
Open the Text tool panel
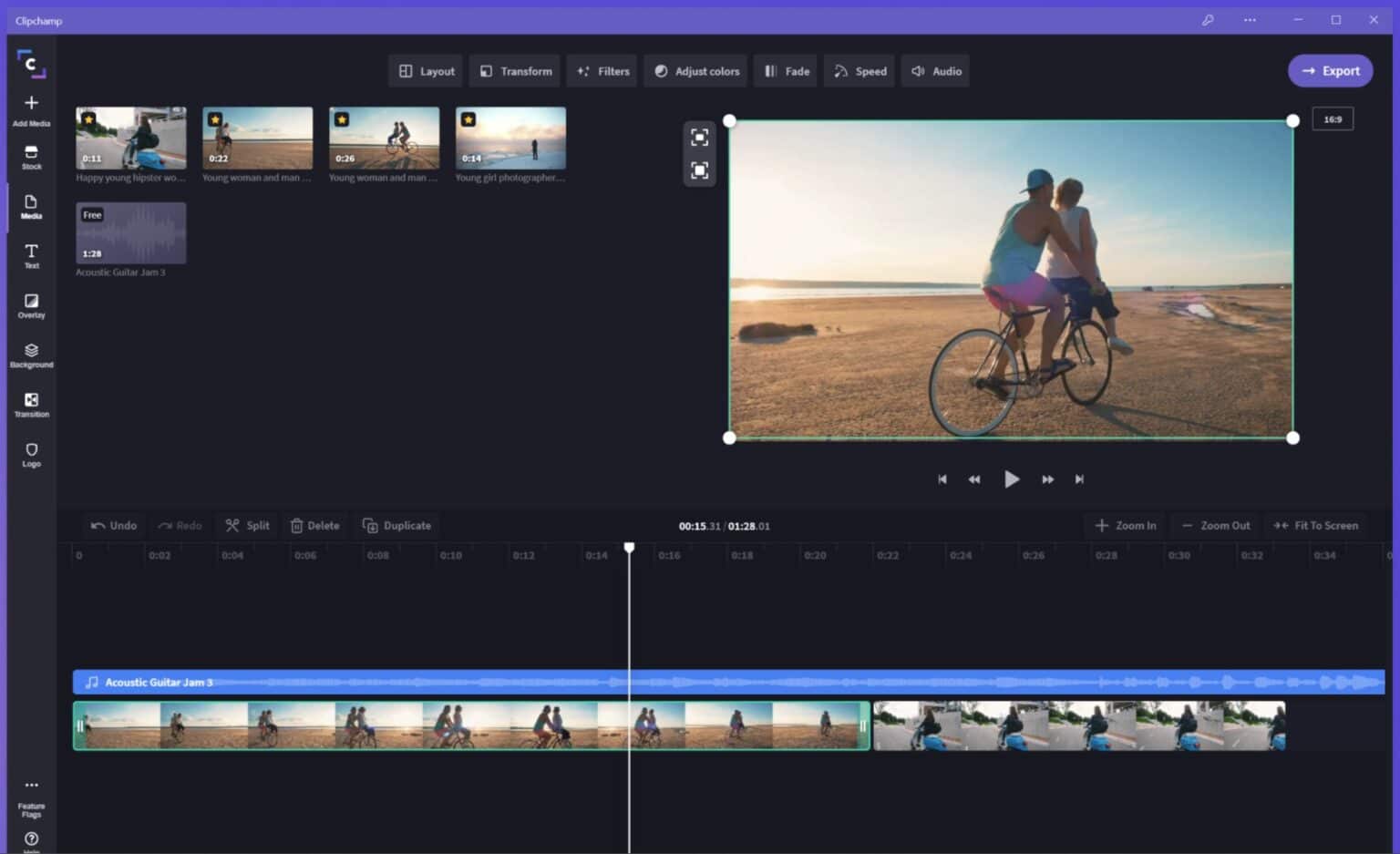click(x=31, y=256)
